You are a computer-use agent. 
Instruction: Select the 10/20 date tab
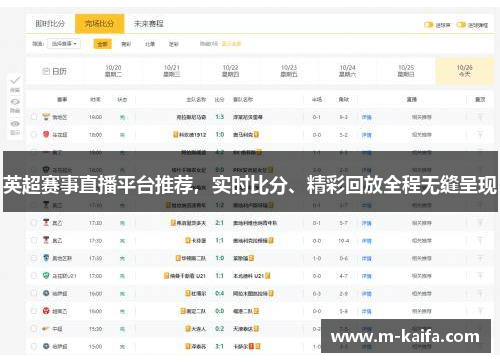pos(113,71)
